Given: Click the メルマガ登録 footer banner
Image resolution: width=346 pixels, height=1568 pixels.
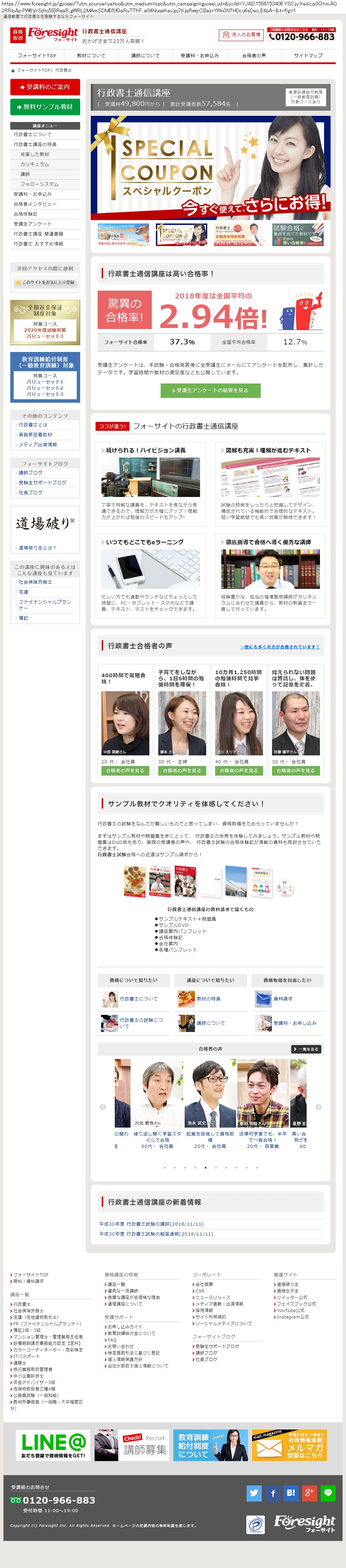Looking at the screenshot, I should [289, 1446].
